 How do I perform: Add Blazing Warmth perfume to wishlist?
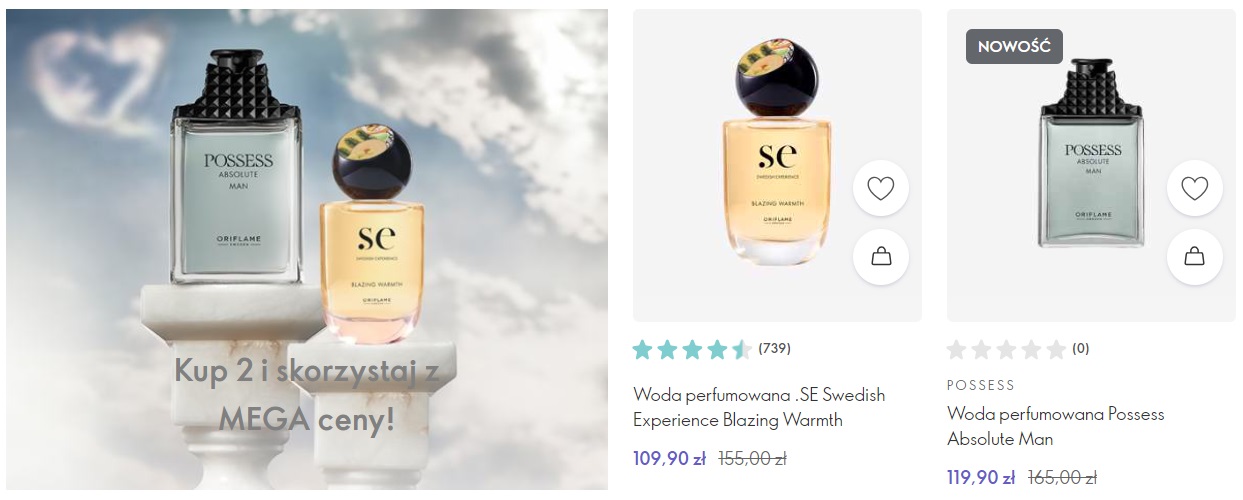point(880,188)
